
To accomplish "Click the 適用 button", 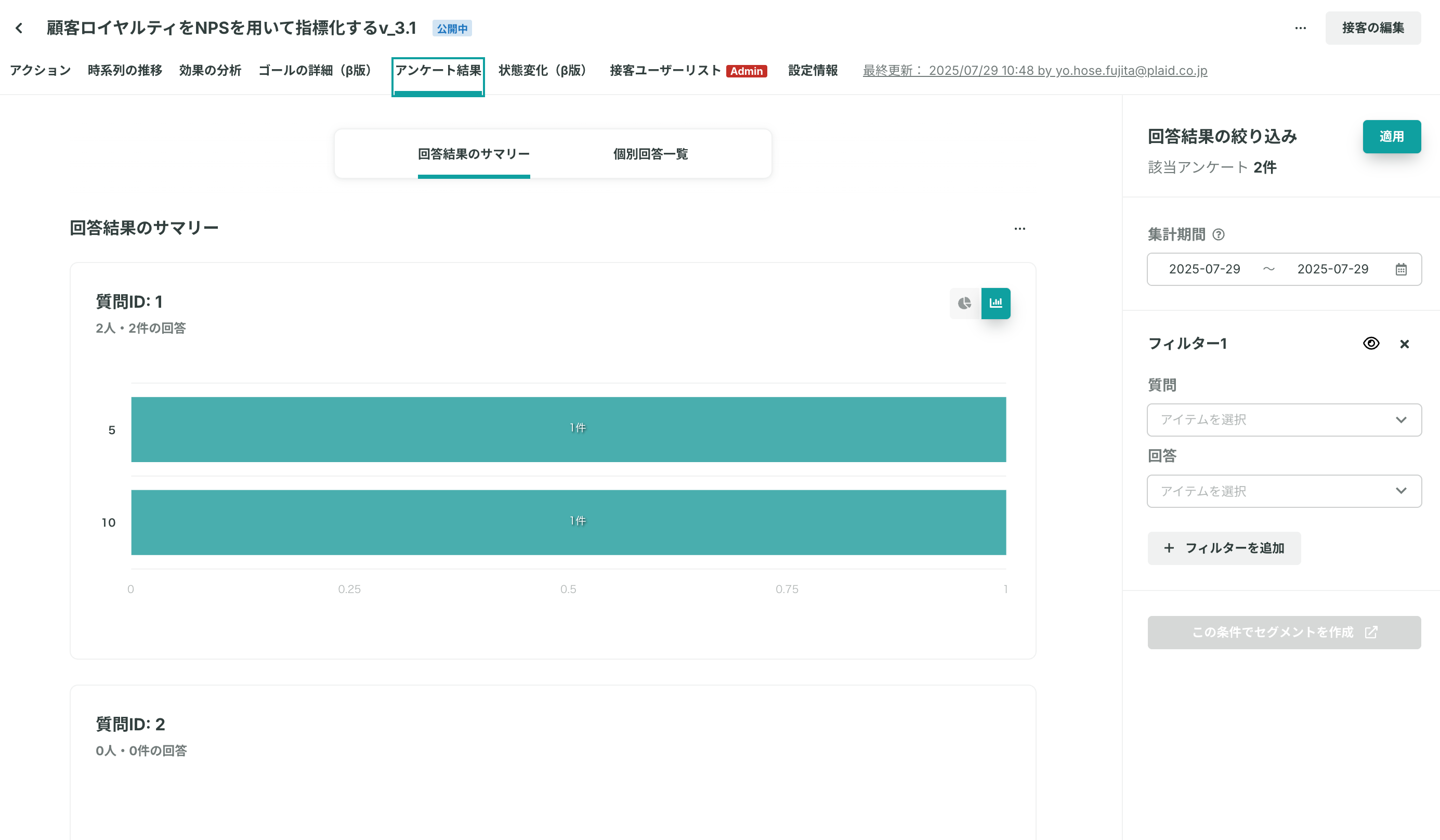I will [1392, 137].
